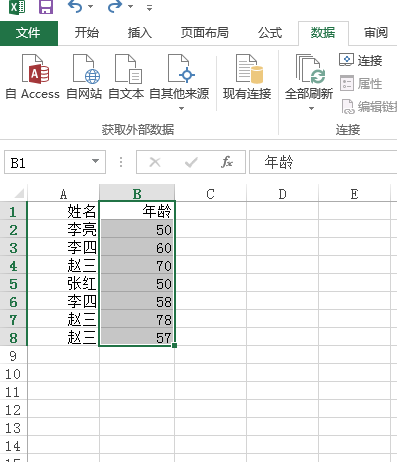Cancel formula entry with X icon
This screenshot has width=397, height=462.
click(155, 162)
